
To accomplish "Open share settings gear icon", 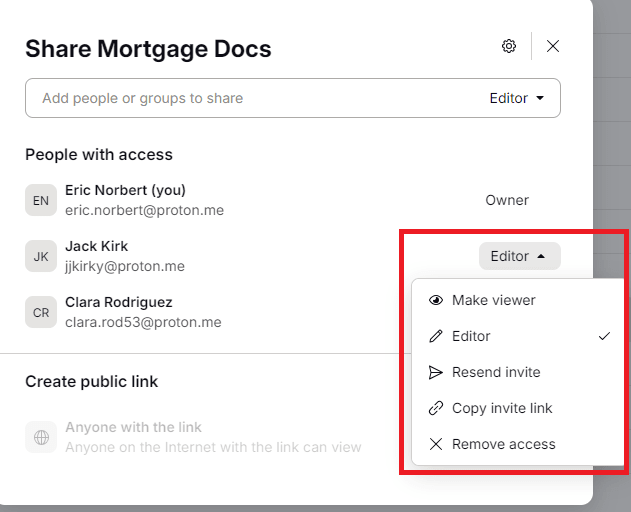I will click(x=509, y=46).
